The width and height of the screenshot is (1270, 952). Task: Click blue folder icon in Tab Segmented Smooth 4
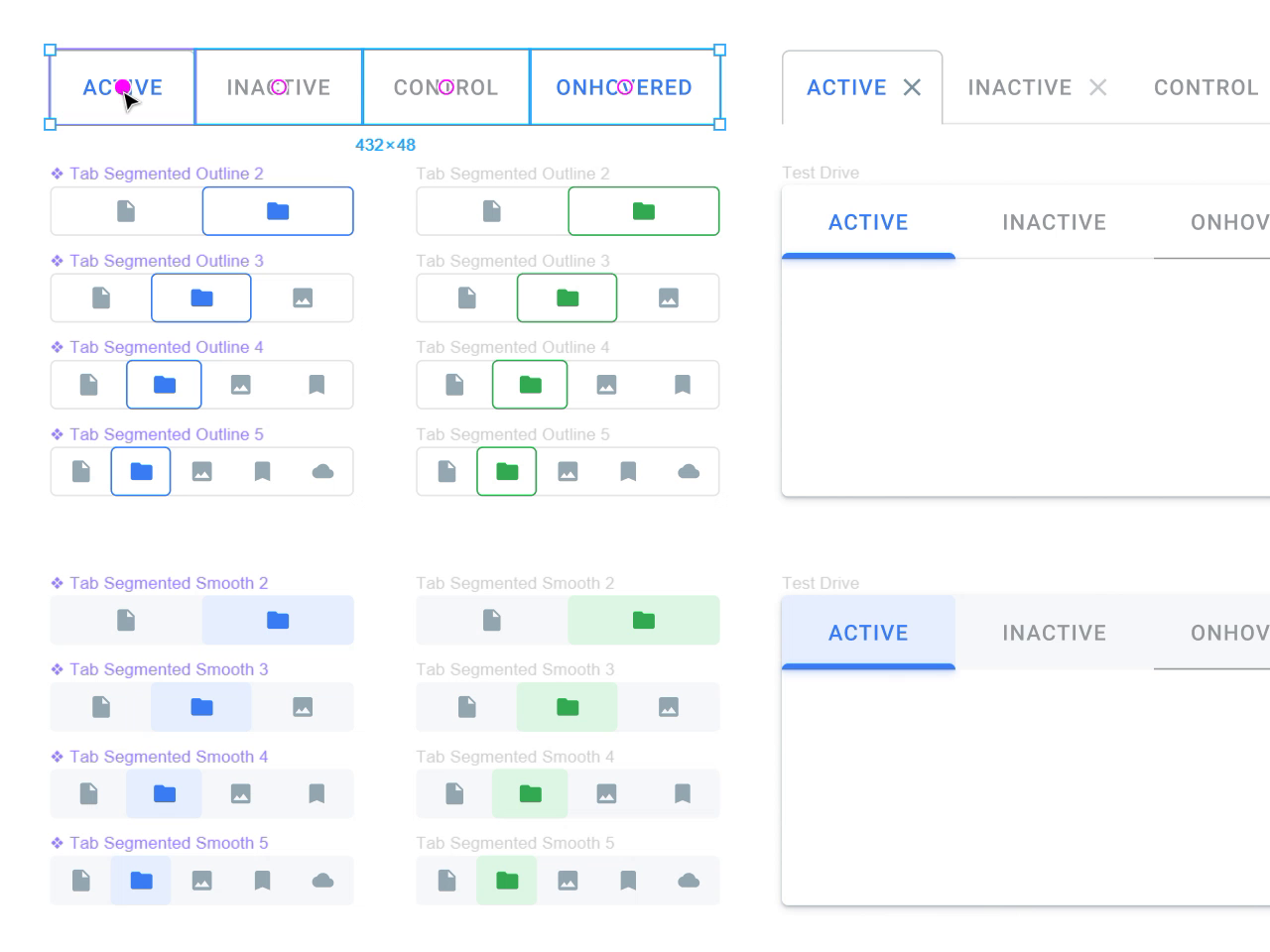tap(165, 793)
